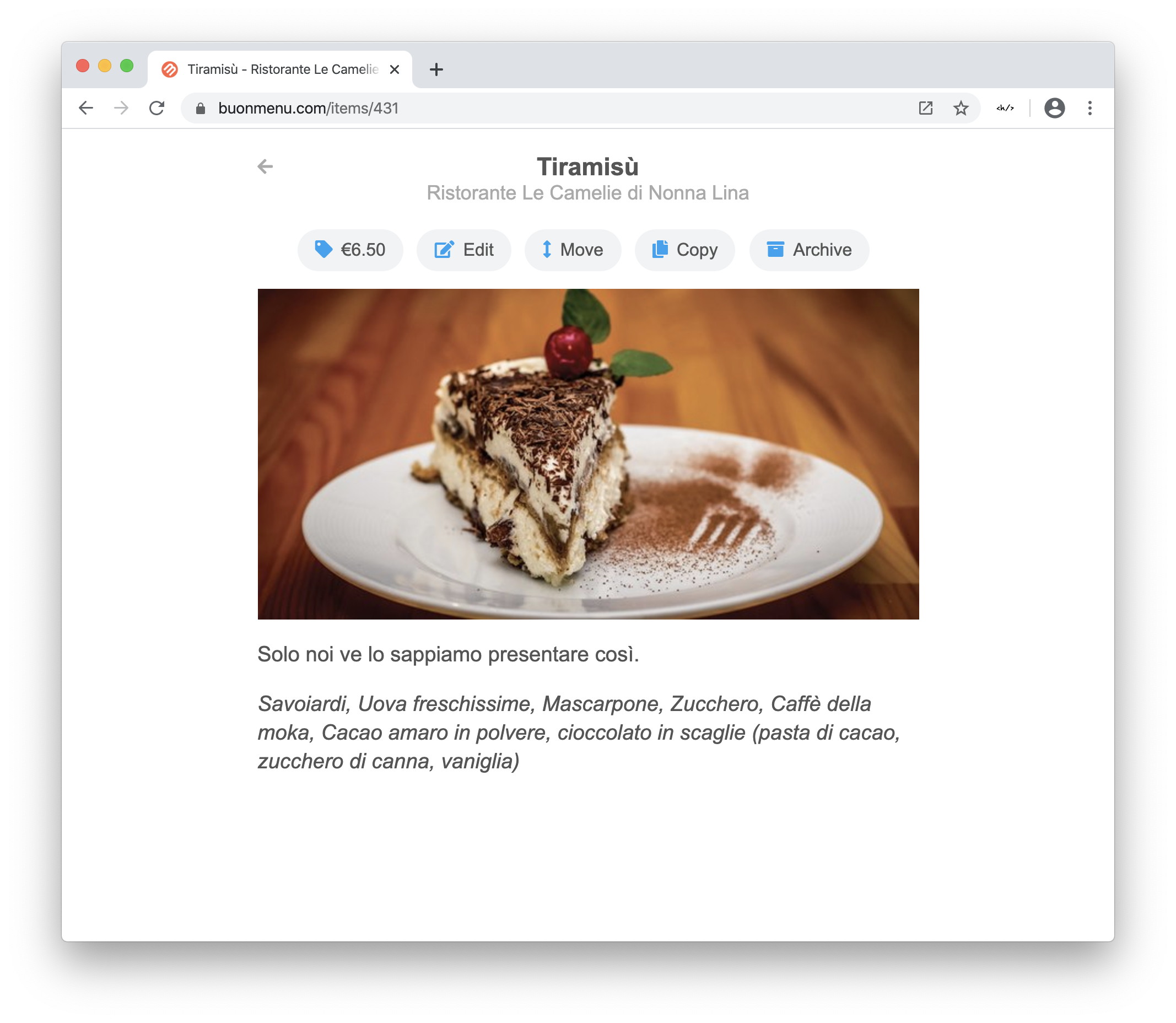Select the Move arrows icon
1176x1023 pixels.
tap(546, 250)
